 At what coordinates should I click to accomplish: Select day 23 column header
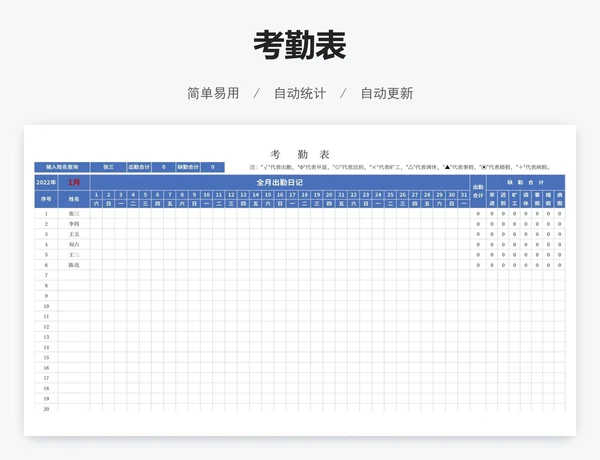[366, 195]
